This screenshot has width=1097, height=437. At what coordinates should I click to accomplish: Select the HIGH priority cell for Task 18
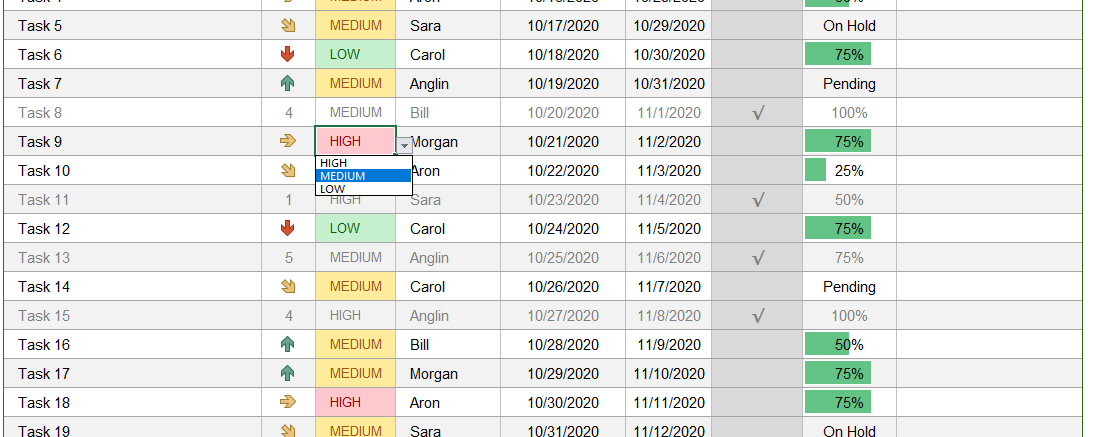point(355,403)
